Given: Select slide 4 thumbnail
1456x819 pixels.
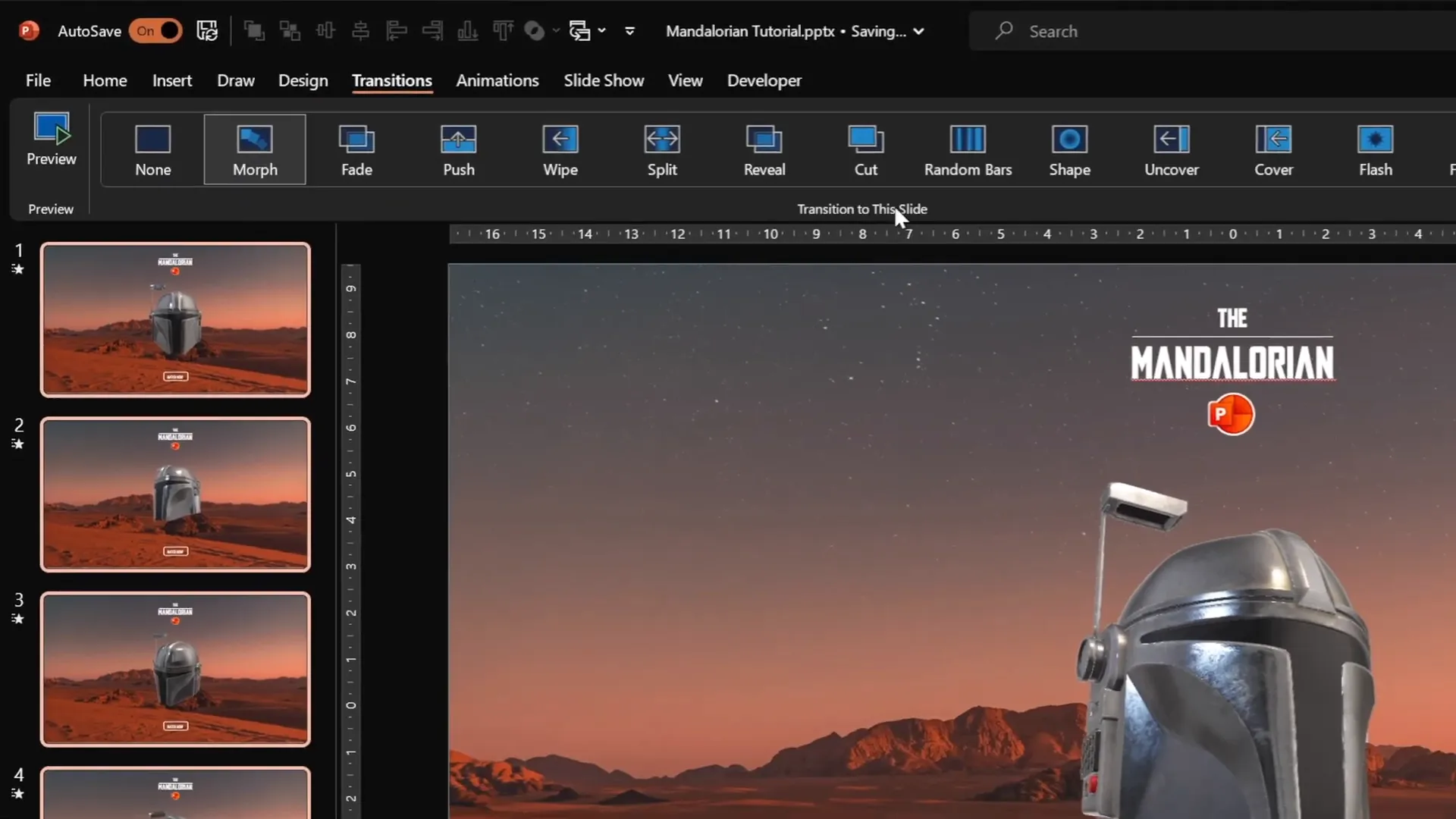Looking at the screenshot, I should (175, 793).
